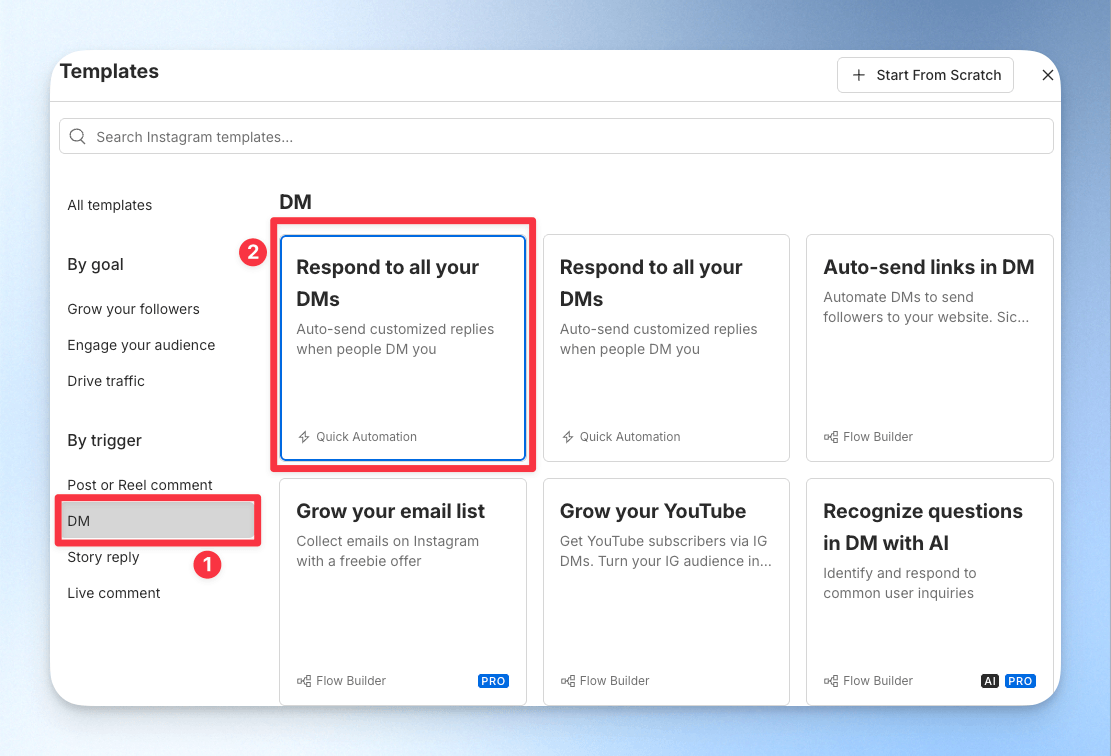The image size is (1111, 756).
Task: Click the PRO badge on Recognize questions card
Action: coord(1020,681)
